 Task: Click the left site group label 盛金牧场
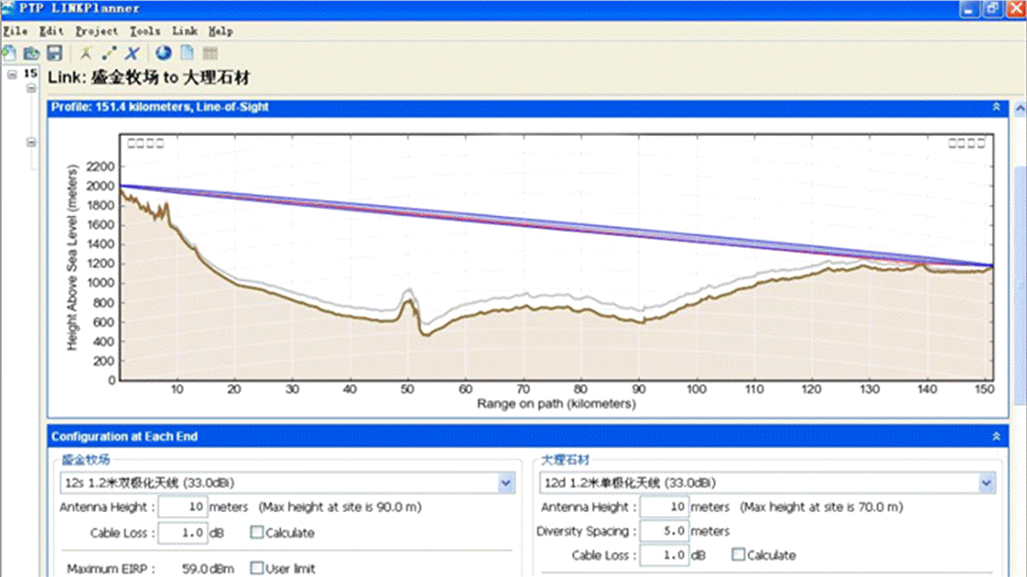(x=86, y=460)
